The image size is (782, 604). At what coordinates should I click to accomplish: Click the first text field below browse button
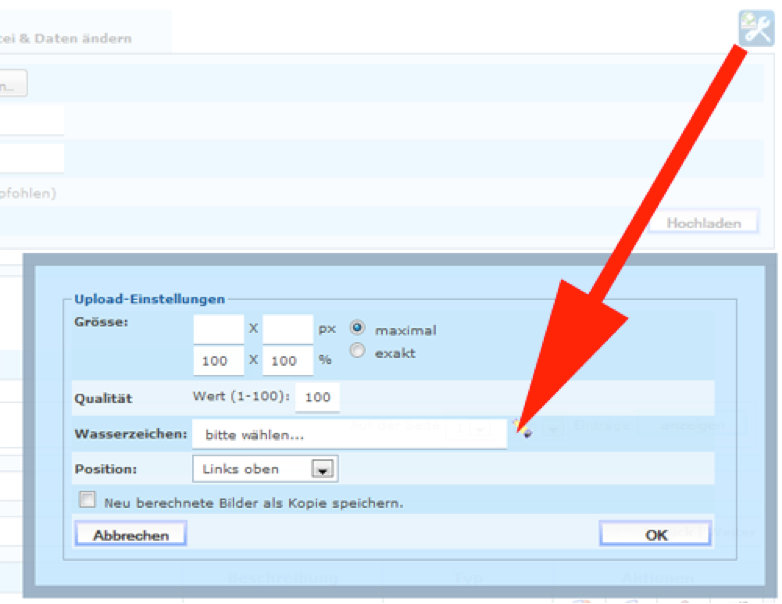pos(30,121)
